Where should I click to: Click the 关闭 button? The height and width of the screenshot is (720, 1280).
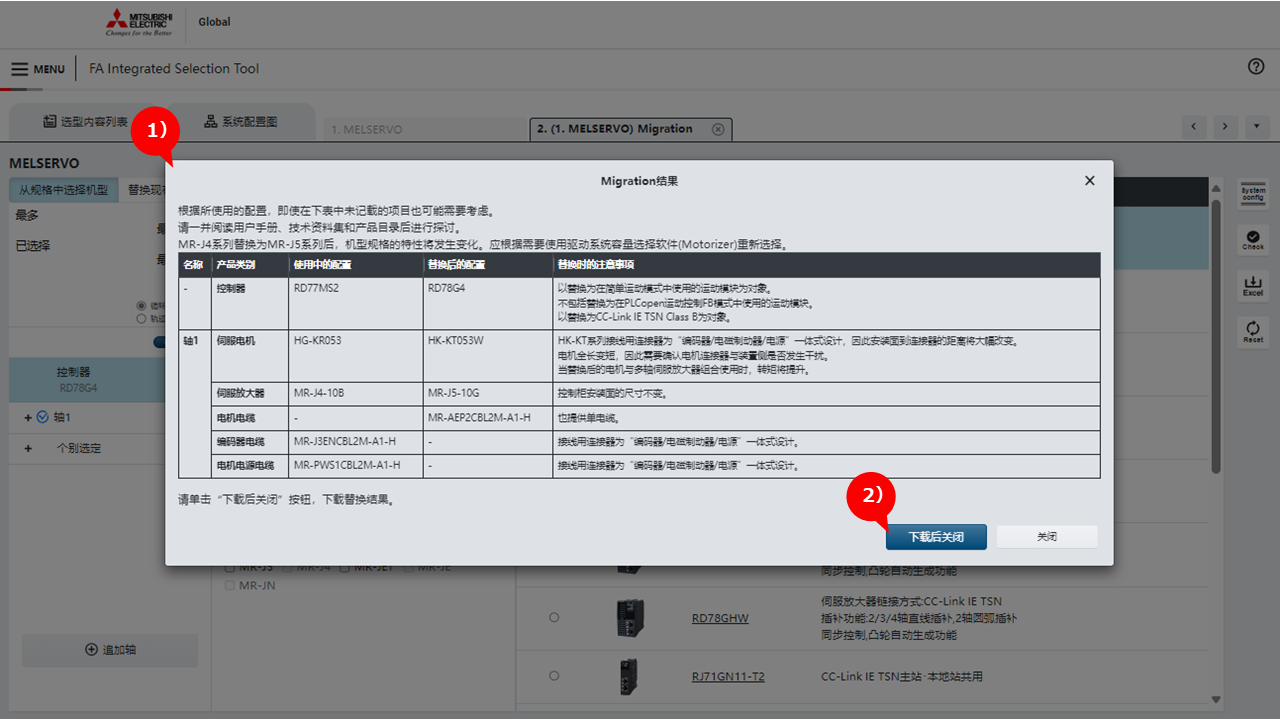pos(1047,537)
